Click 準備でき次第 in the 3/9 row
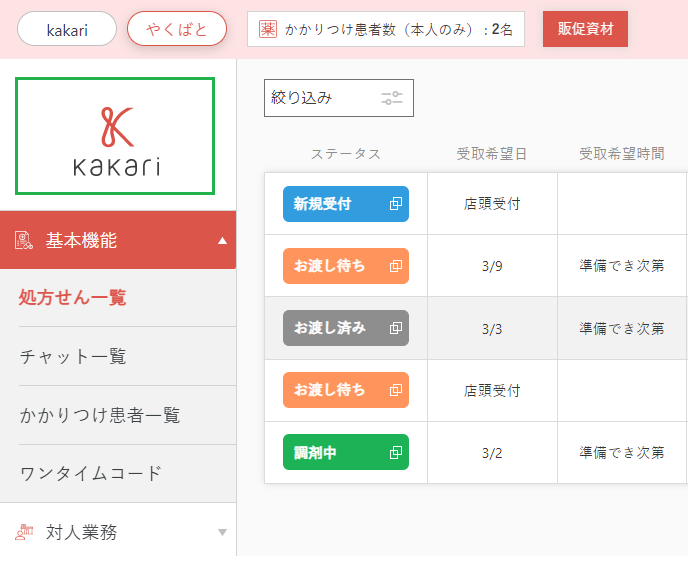 [622, 266]
